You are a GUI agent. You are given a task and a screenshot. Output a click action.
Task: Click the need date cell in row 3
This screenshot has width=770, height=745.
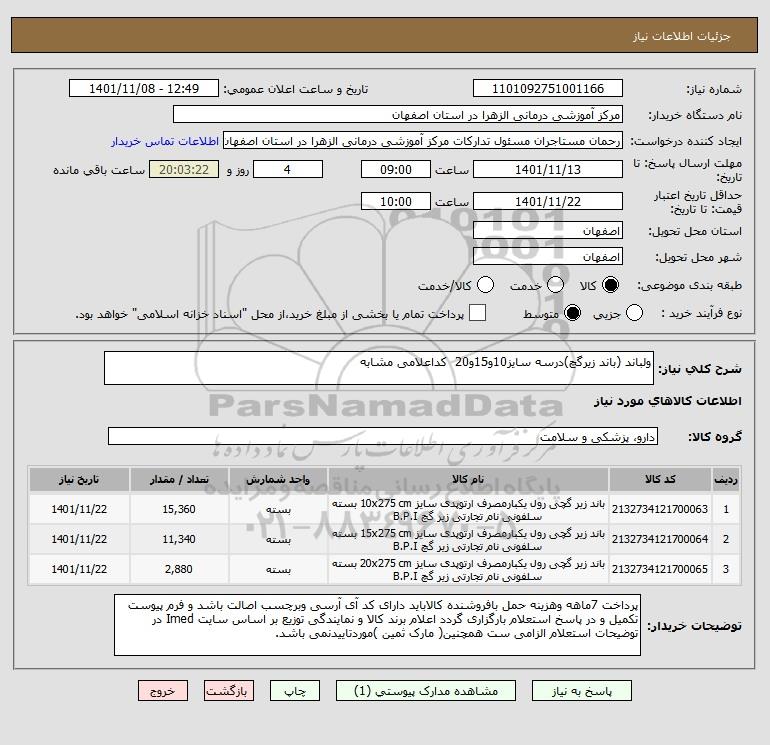(79, 570)
